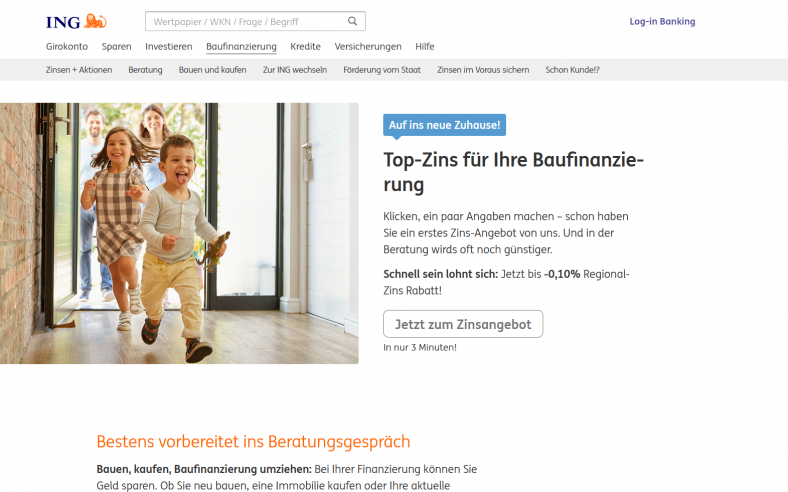788x492 pixels.
Task: Open Log-in Banking
Action: (x=662, y=21)
